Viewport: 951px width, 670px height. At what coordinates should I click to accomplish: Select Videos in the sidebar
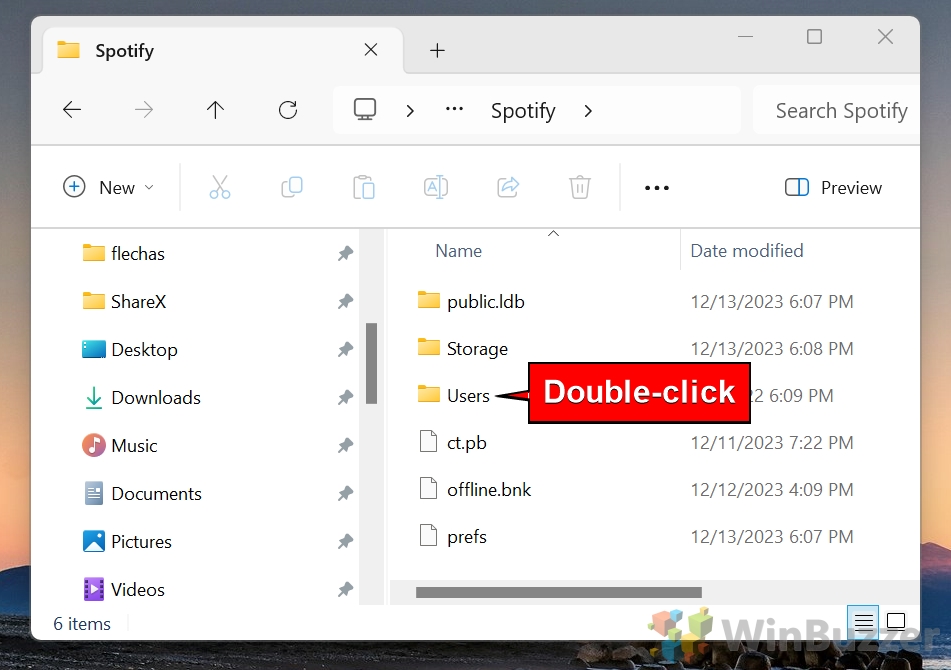[138, 589]
